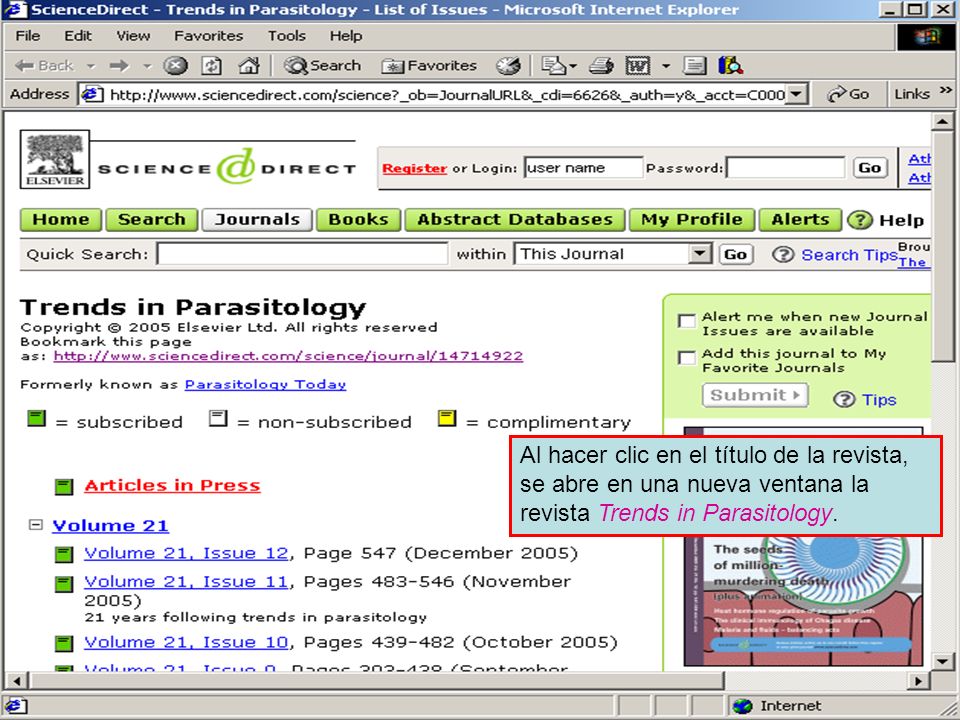Click the Forward arrow toolbar button
Image resolution: width=960 pixels, height=720 pixels.
(119, 66)
